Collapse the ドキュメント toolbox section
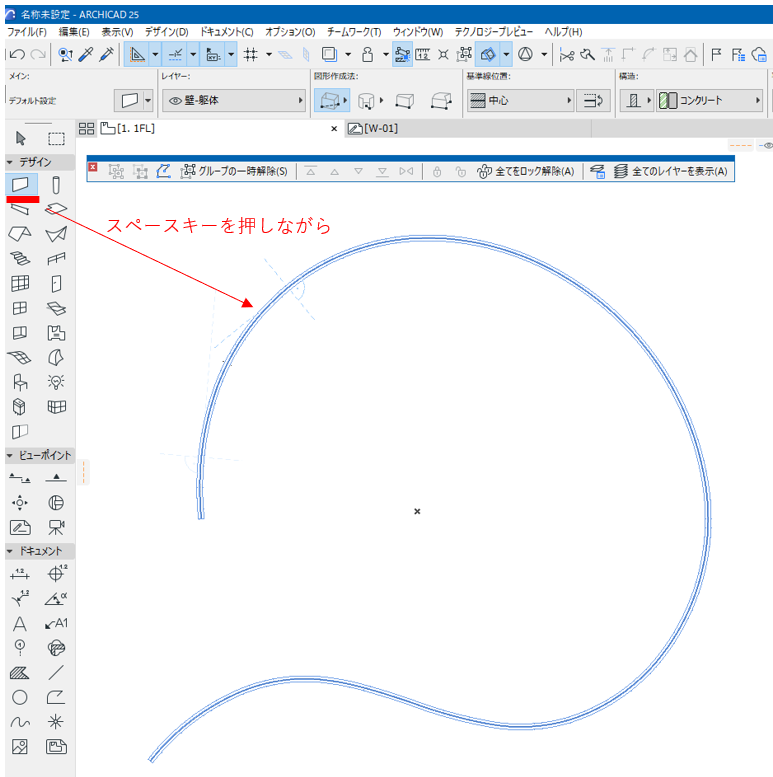 9,551
